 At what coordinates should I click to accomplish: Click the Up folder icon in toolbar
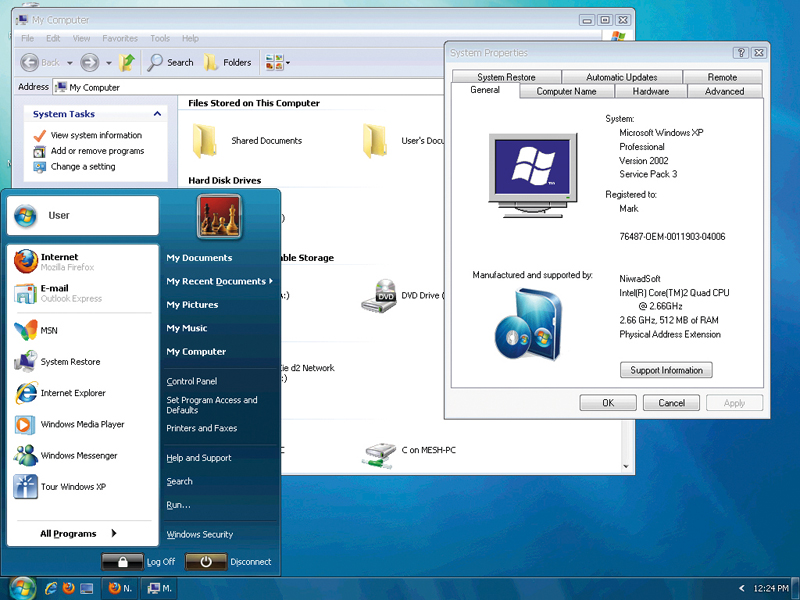pos(127,62)
